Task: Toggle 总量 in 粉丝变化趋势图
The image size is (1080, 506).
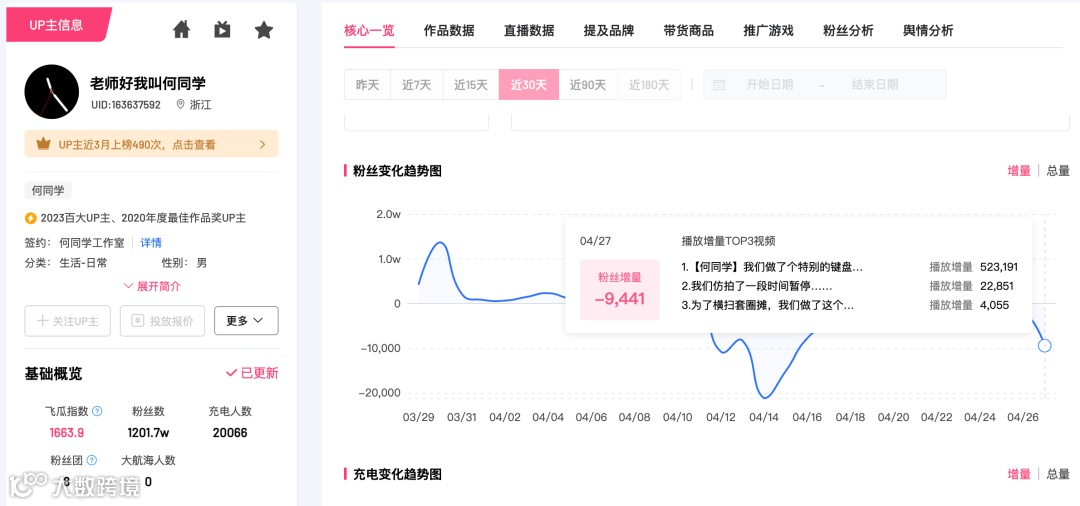Action: coord(1058,171)
